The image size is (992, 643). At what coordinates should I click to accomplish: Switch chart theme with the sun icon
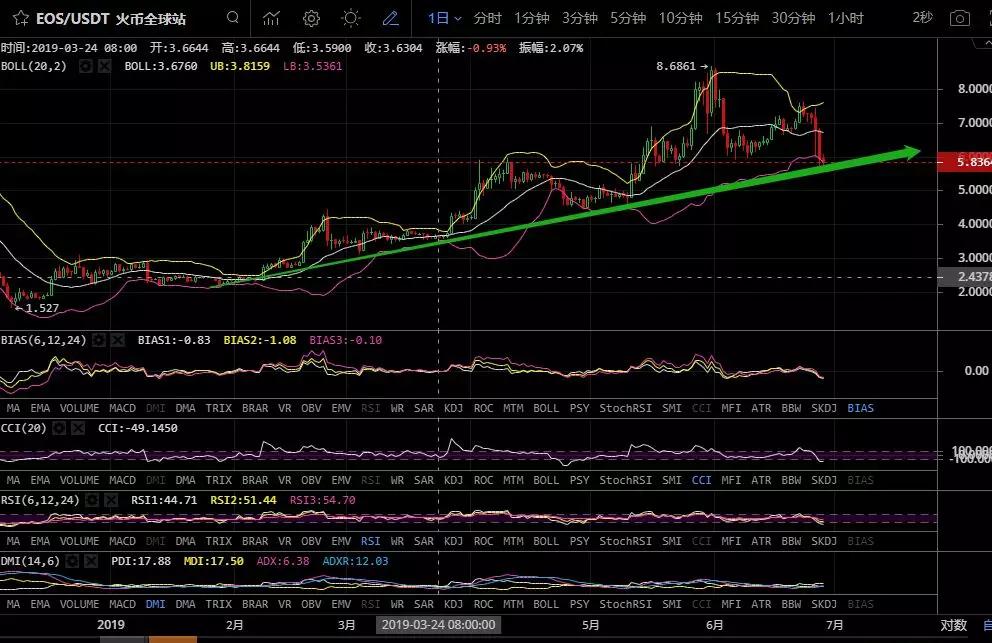pyautogui.click(x=351, y=18)
